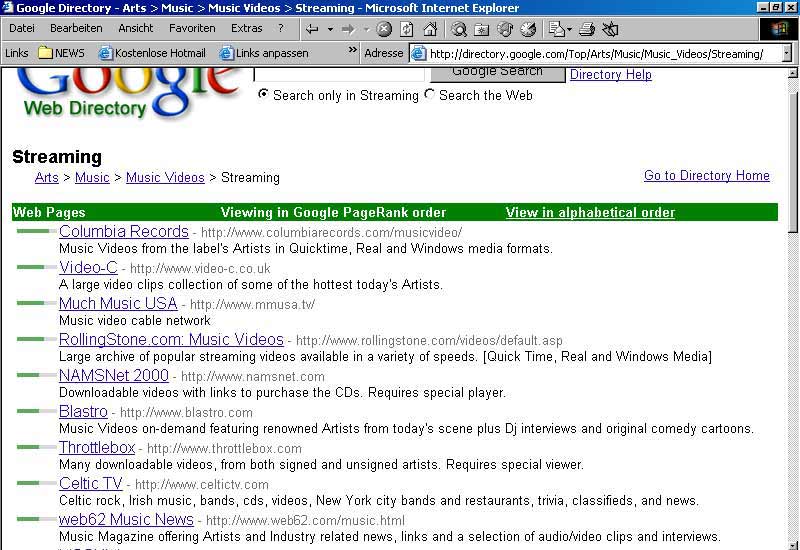Click the NEWS folder in Links bar

(61, 53)
